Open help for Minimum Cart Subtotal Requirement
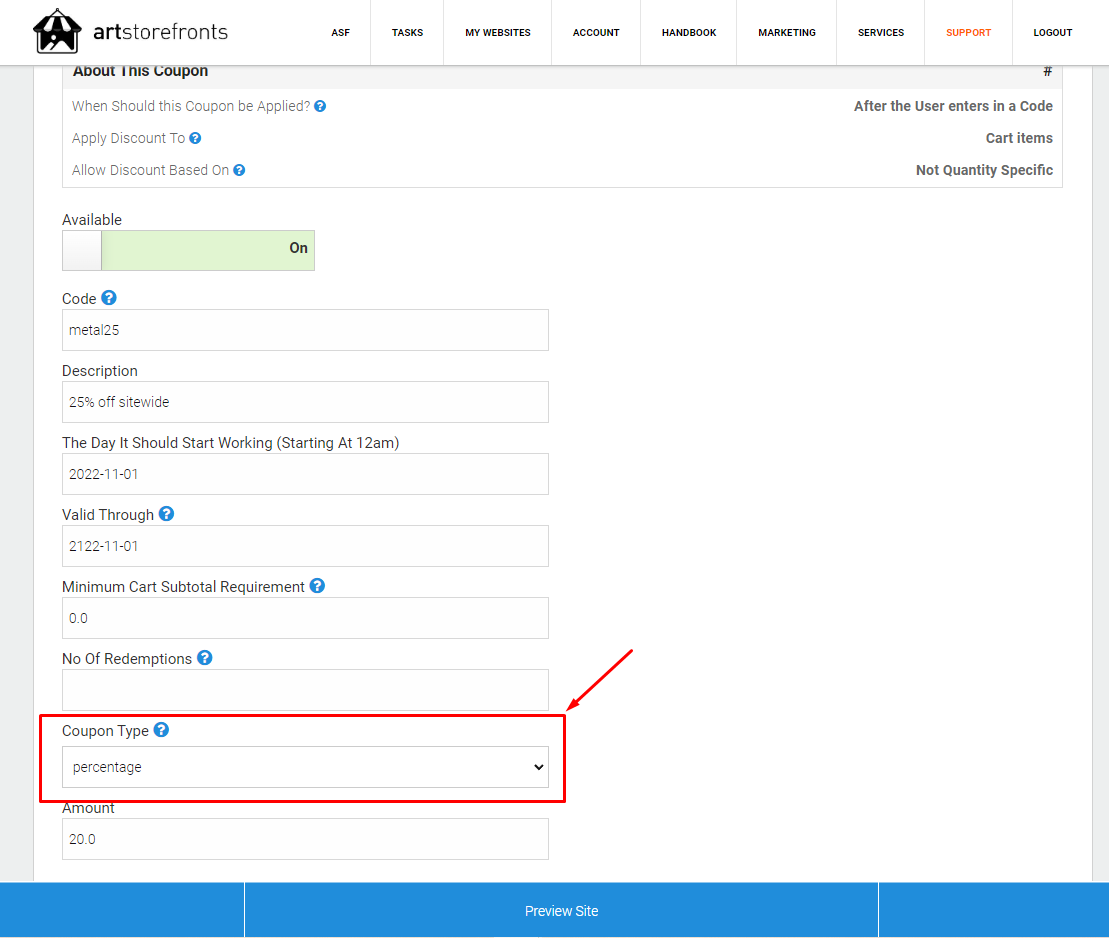Screen dimensions: 1109x938 coord(317,586)
